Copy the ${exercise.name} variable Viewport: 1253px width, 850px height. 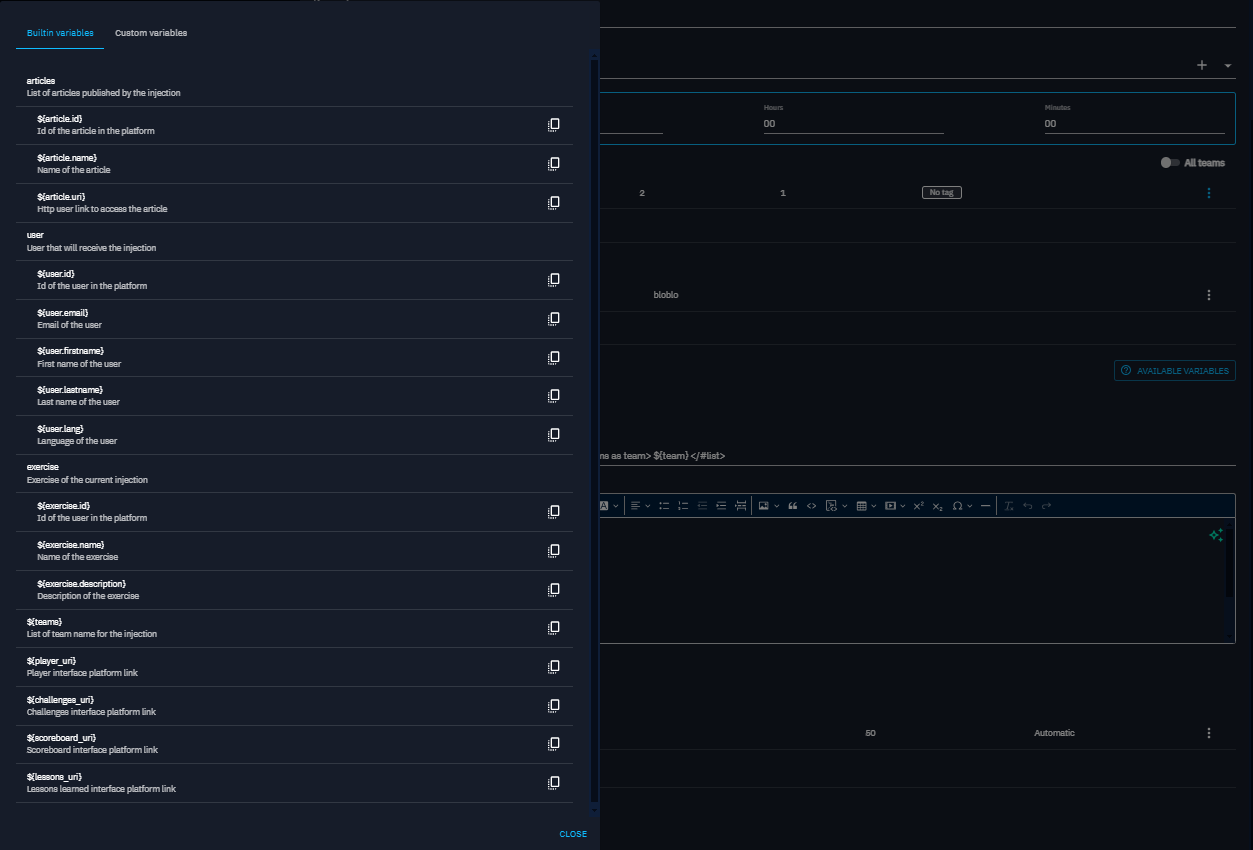tap(553, 551)
